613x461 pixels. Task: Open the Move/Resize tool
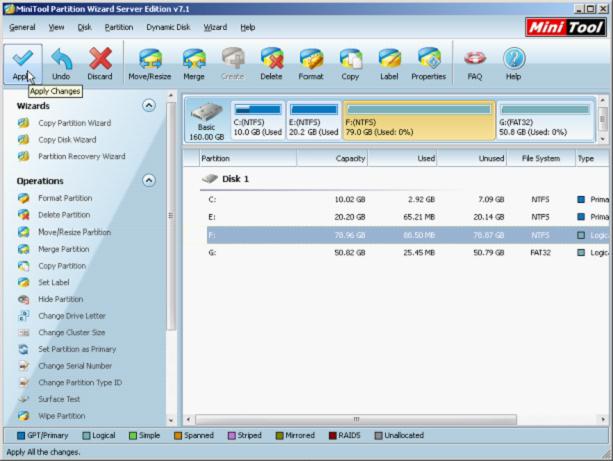point(150,65)
